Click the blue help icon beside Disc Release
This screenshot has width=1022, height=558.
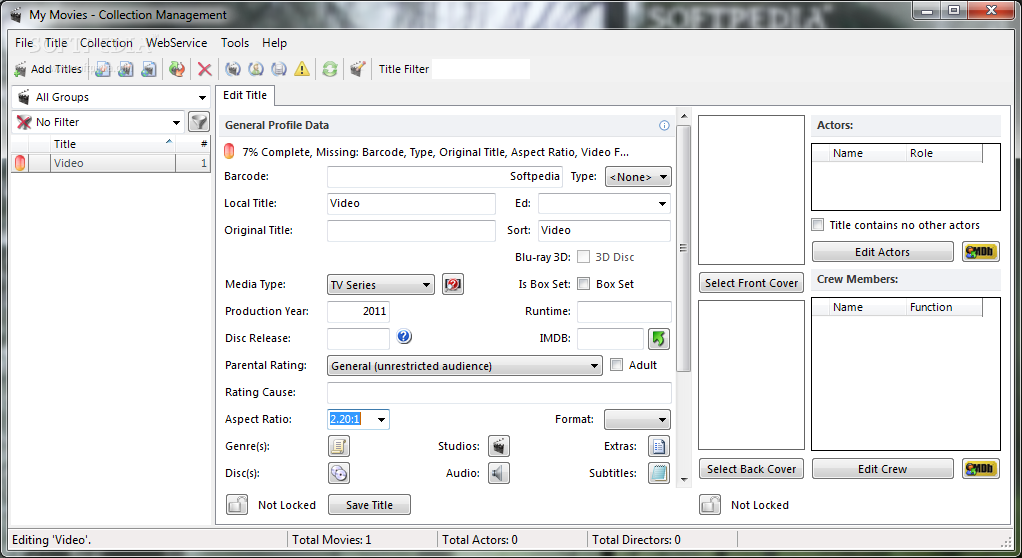pos(404,337)
